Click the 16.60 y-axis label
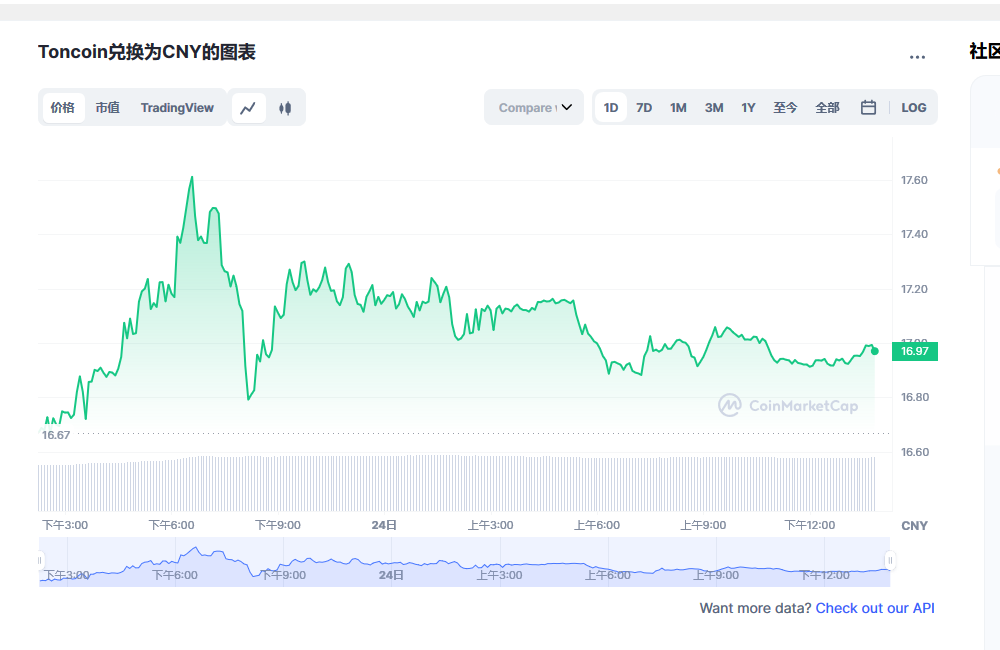The height and width of the screenshot is (650, 1000). [914, 452]
